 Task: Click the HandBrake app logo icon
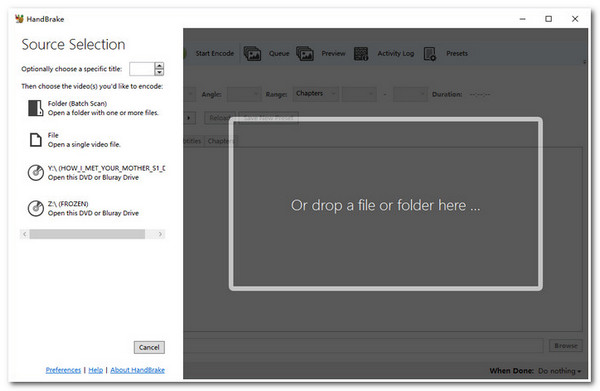tap(19, 19)
